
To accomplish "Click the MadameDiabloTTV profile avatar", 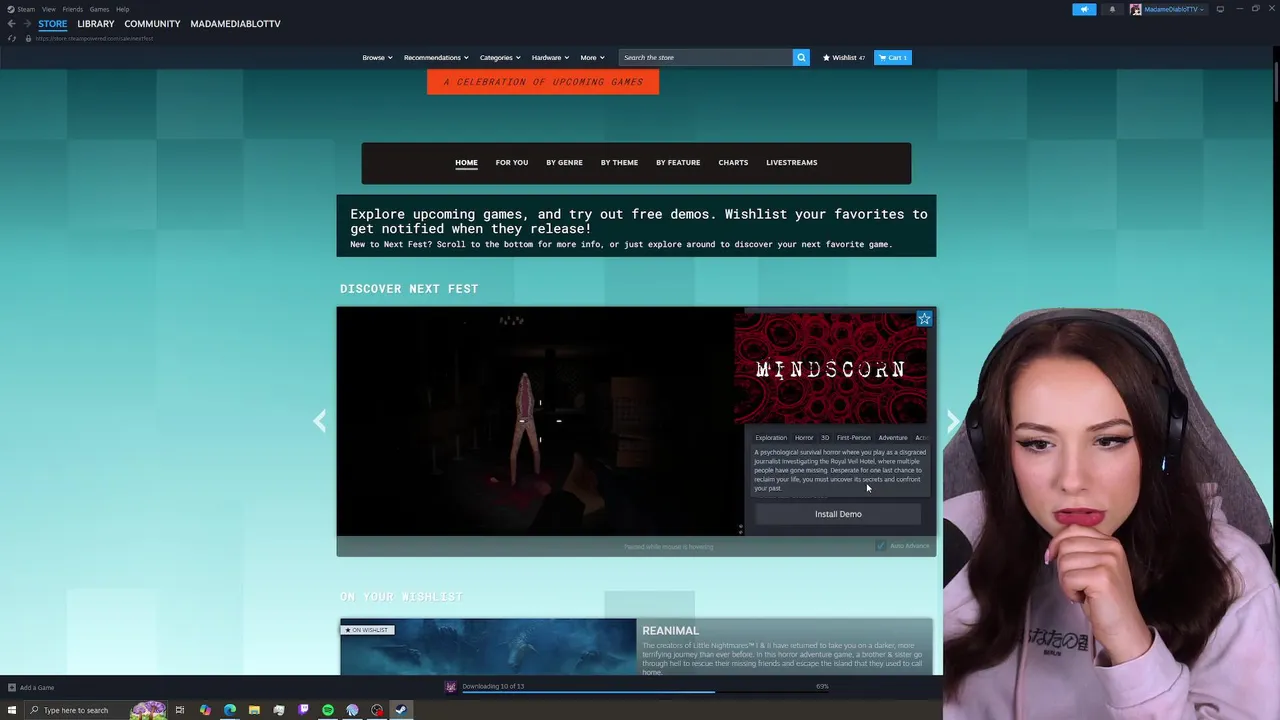I will point(1136,9).
